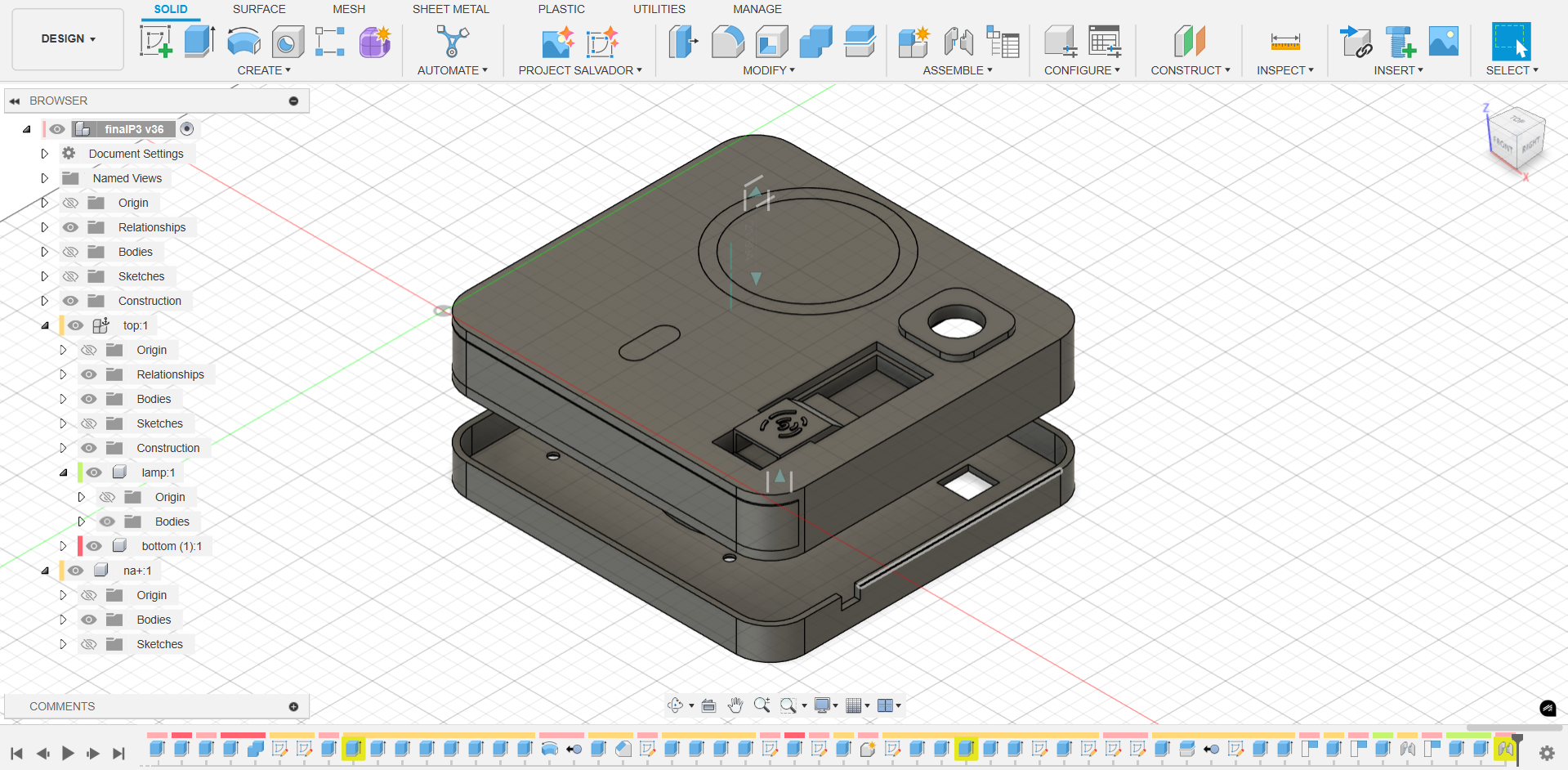Image resolution: width=1568 pixels, height=770 pixels.
Task: Open the INSPECT menu label
Action: pyautogui.click(x=1285, y=70)
